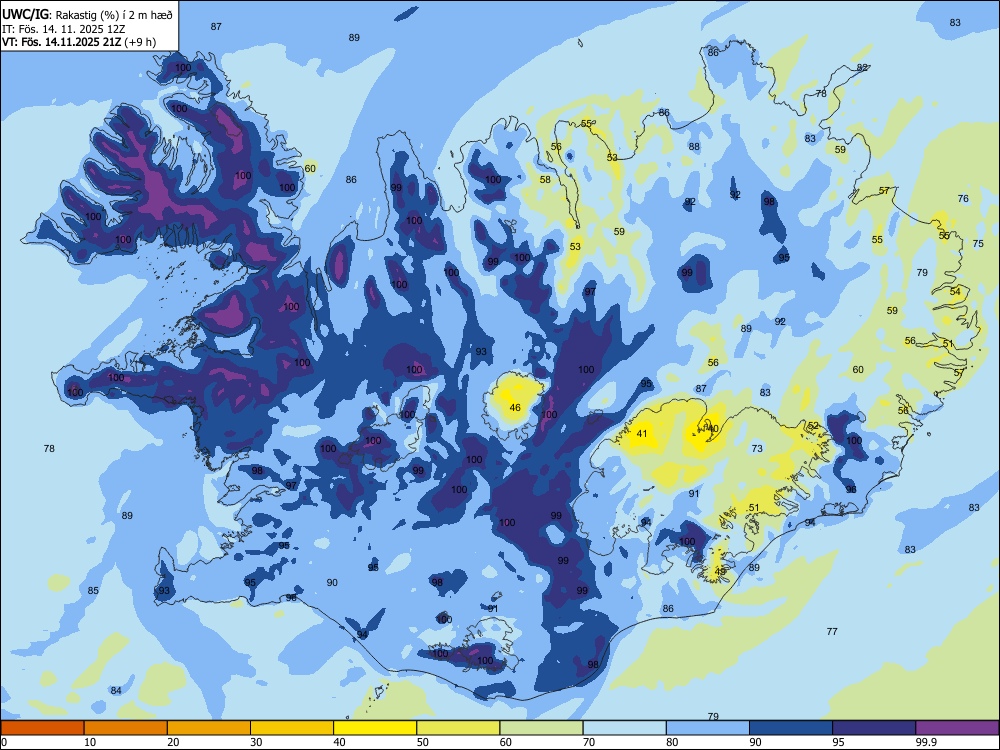
Task: Click the '54' value on the east coast
Action: click(x=955, y=291)
